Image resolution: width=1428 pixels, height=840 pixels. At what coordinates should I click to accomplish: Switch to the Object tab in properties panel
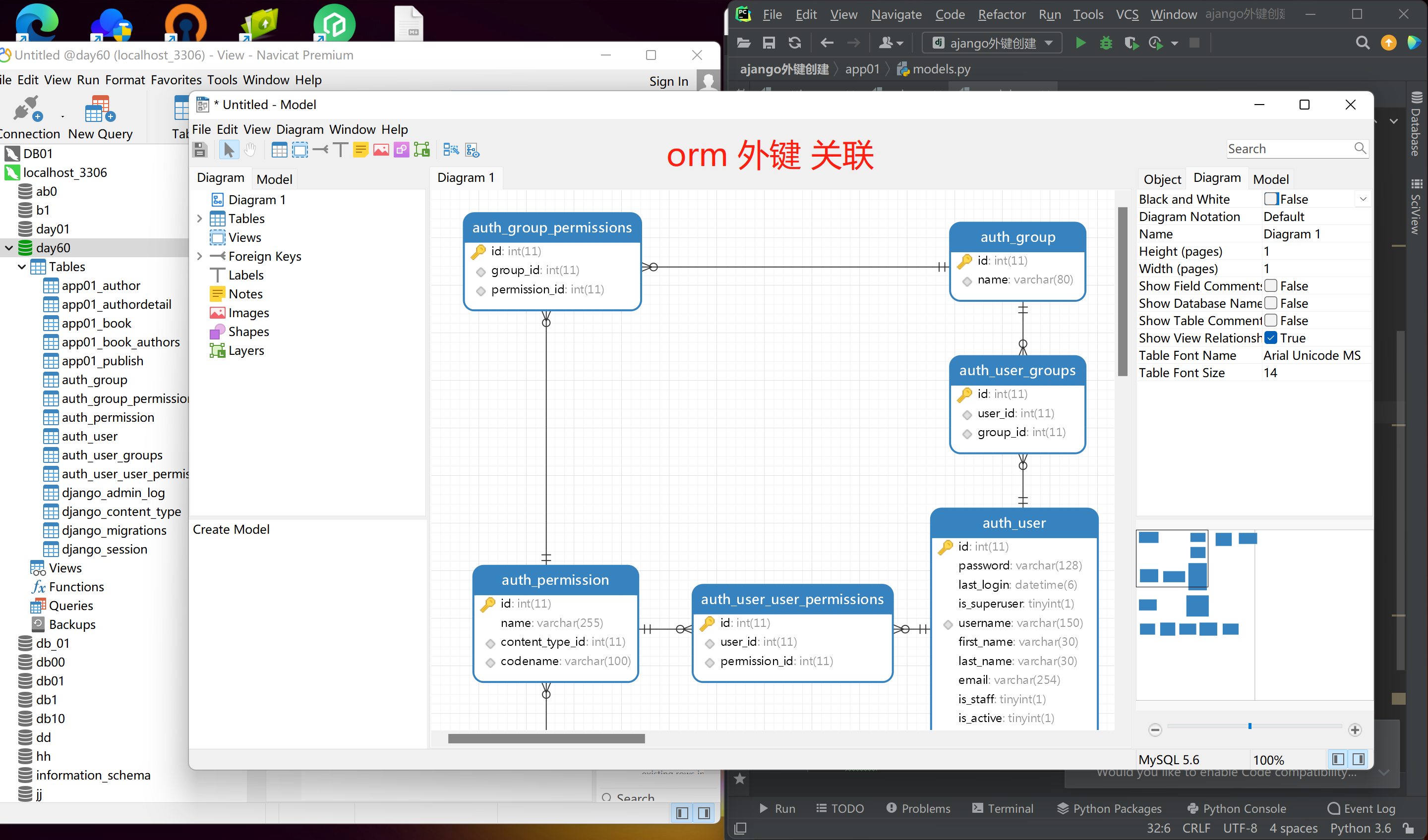[x=1162, y=179]
